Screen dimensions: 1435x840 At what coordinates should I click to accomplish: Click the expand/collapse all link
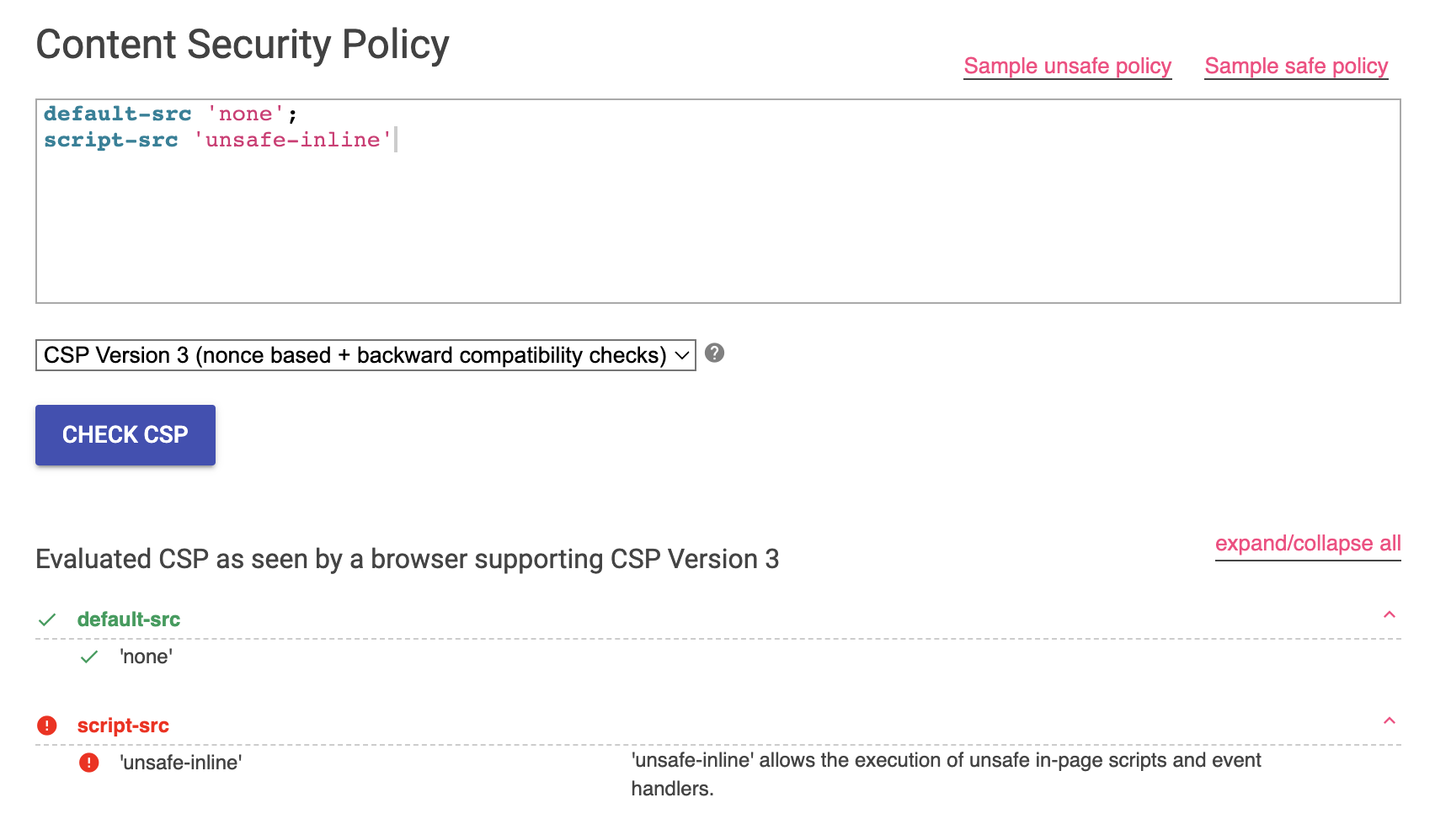1308,544
